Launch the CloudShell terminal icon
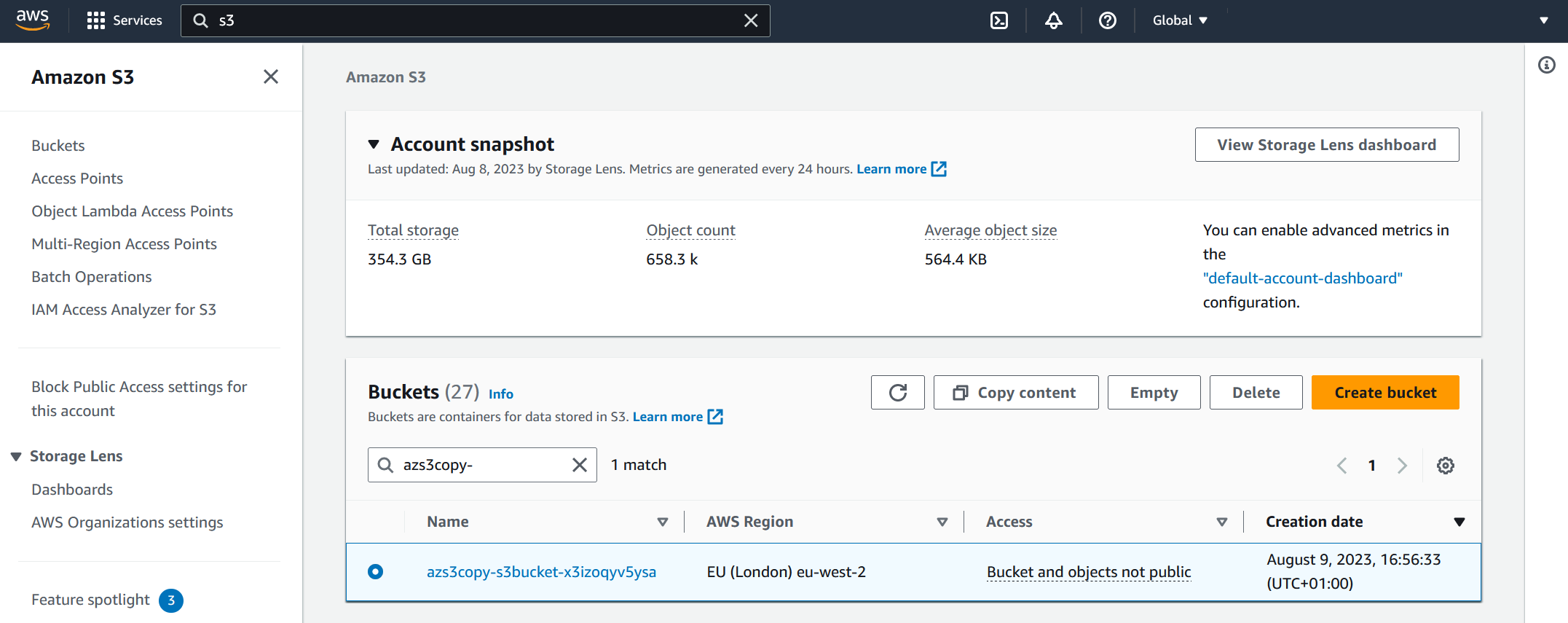 pos(999,20)
